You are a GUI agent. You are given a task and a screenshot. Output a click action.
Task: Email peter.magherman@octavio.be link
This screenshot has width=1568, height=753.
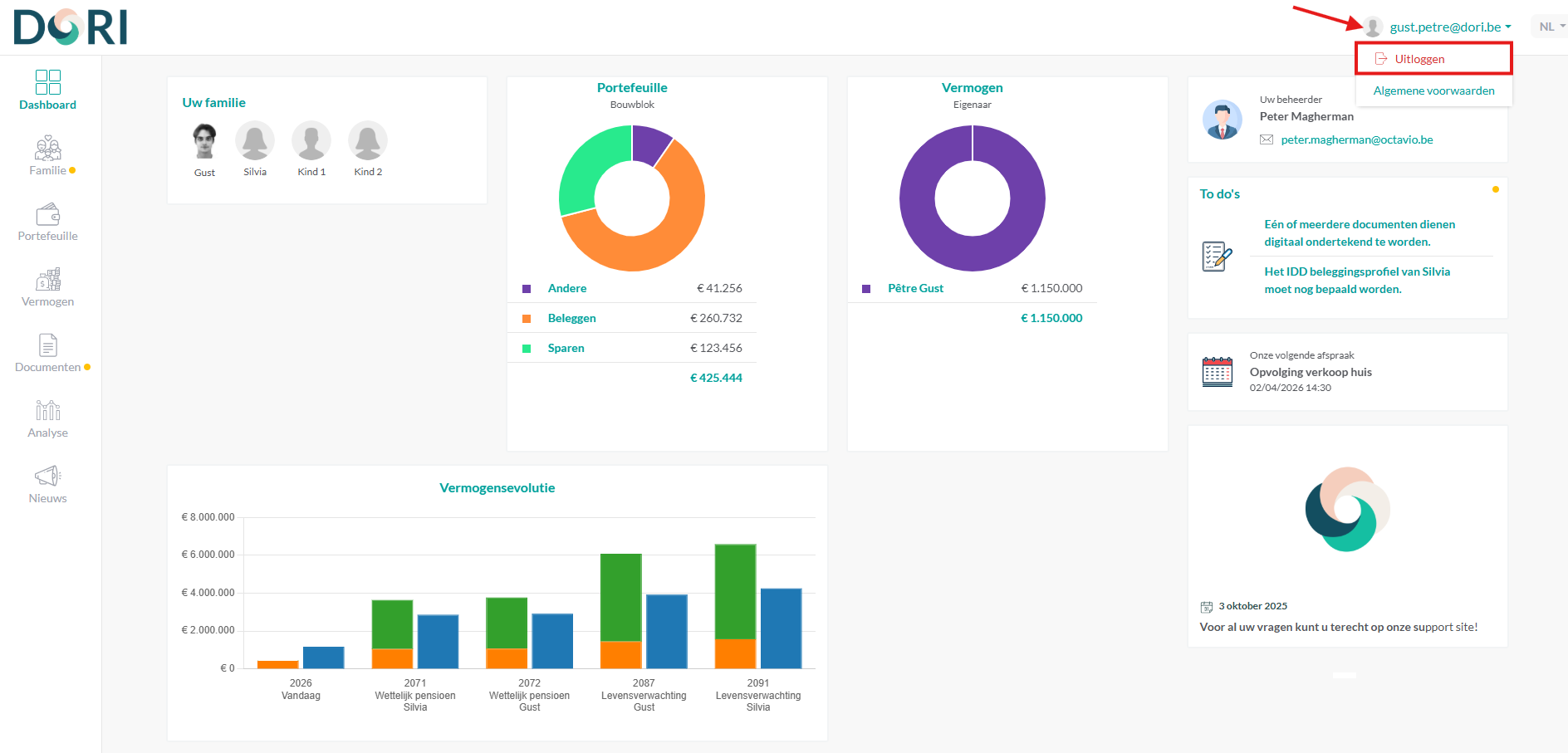1356,139
